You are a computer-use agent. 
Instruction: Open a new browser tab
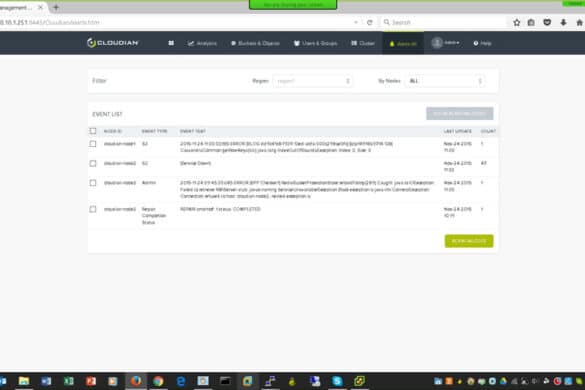point(56,7)
